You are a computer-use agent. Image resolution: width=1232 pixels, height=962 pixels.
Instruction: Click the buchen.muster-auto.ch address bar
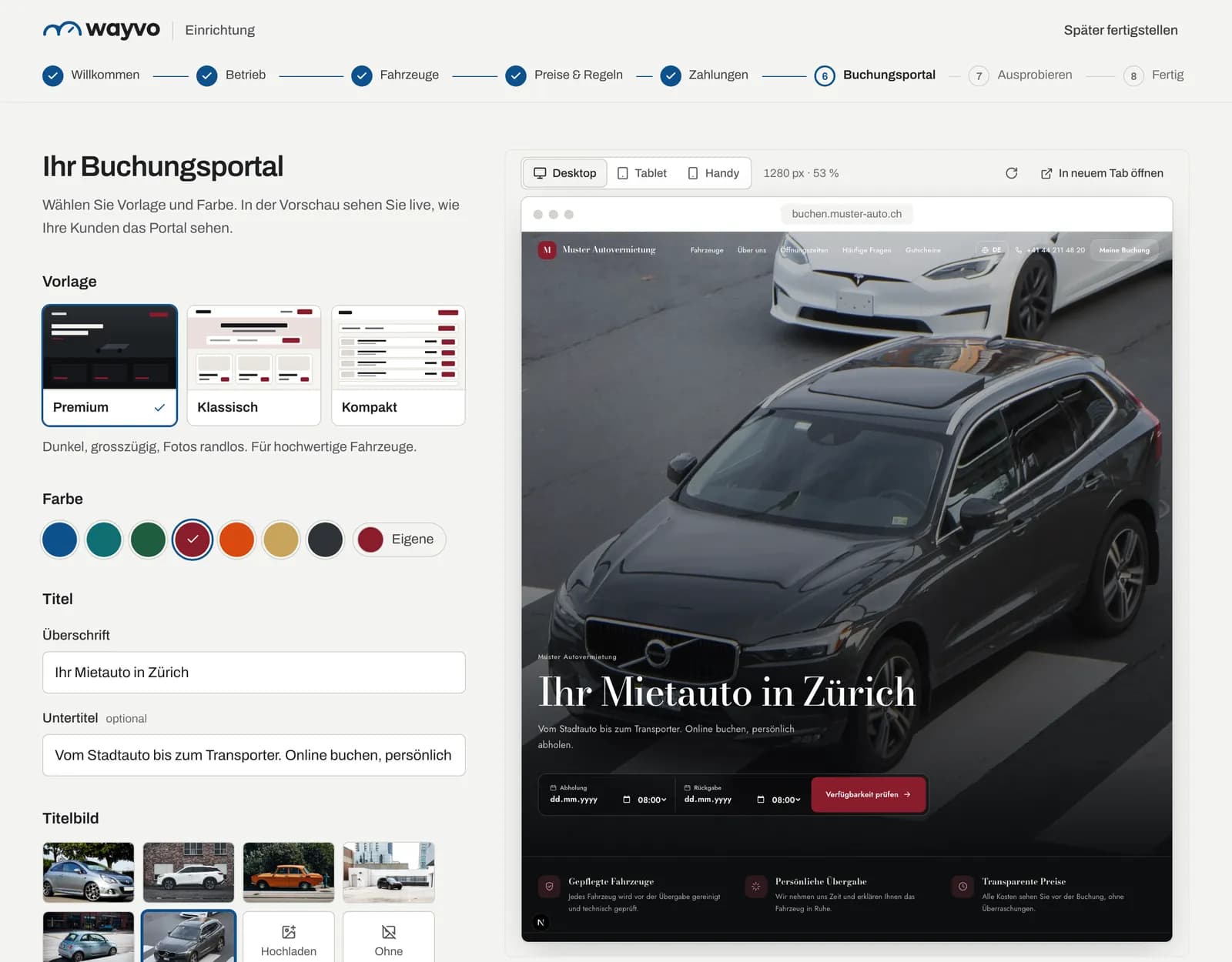tap(846, 214)
